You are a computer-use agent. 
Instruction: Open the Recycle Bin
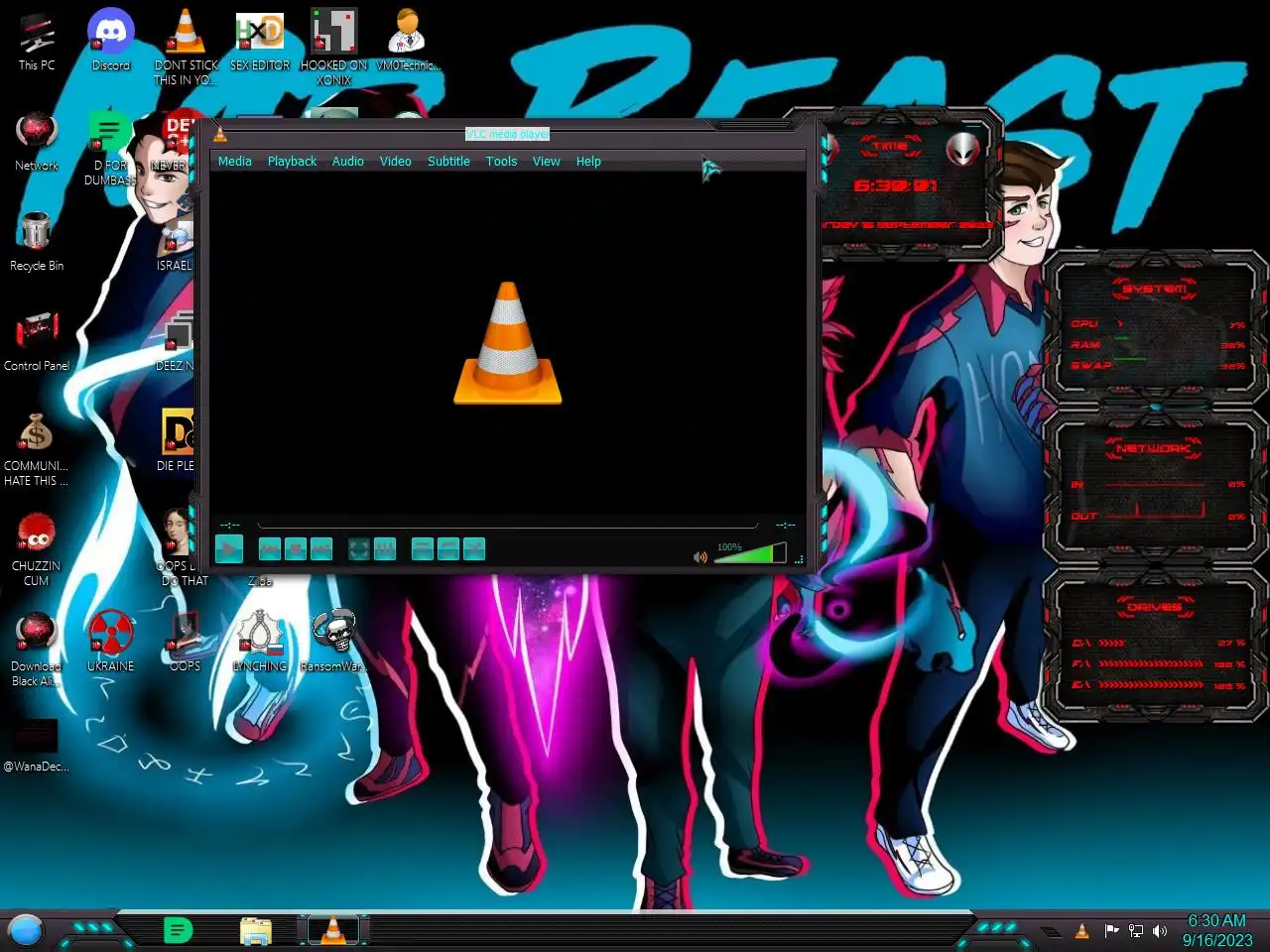37,242
